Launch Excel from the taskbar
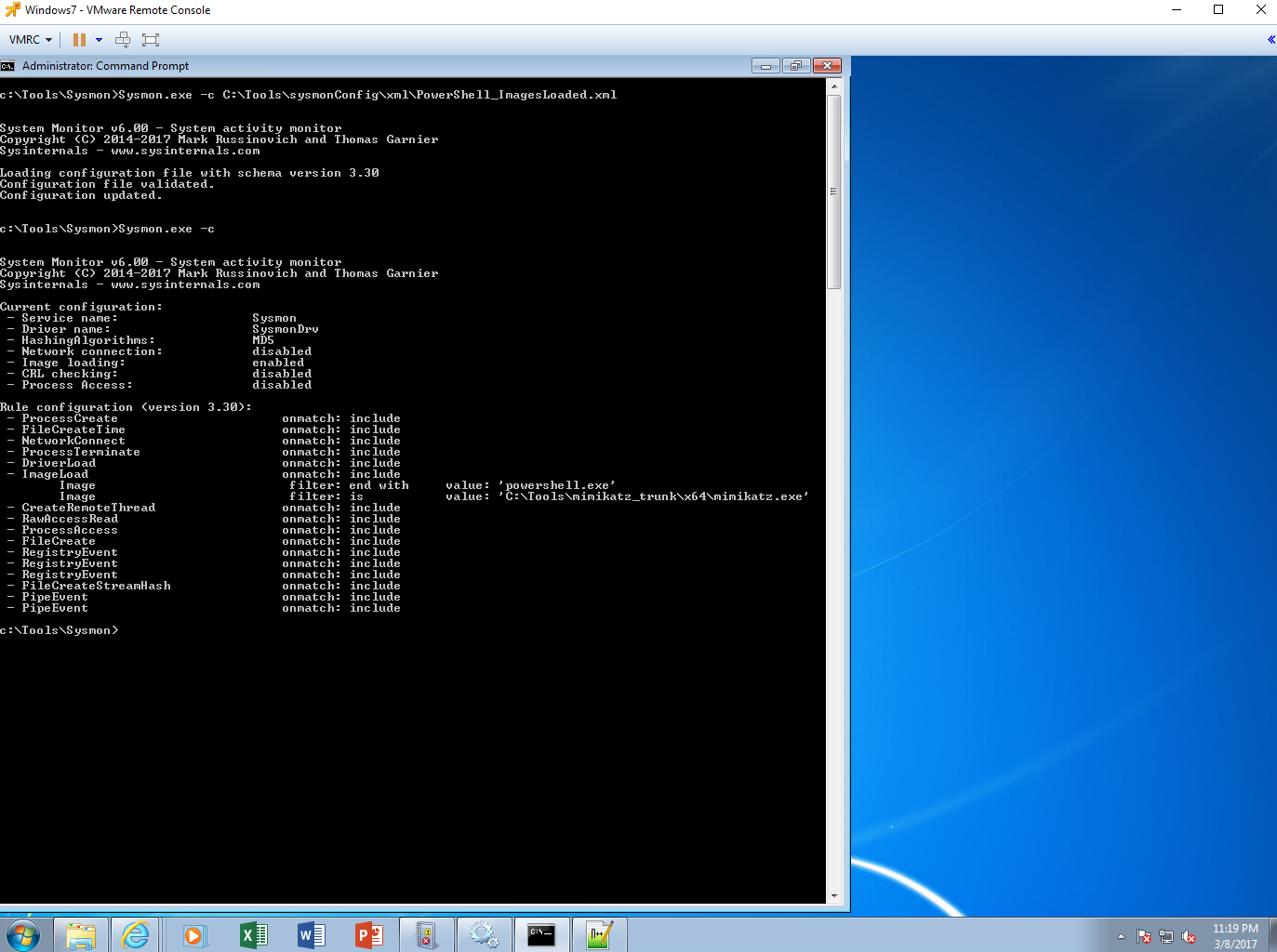Viewport: 1277px width, 952px height. 253,935
